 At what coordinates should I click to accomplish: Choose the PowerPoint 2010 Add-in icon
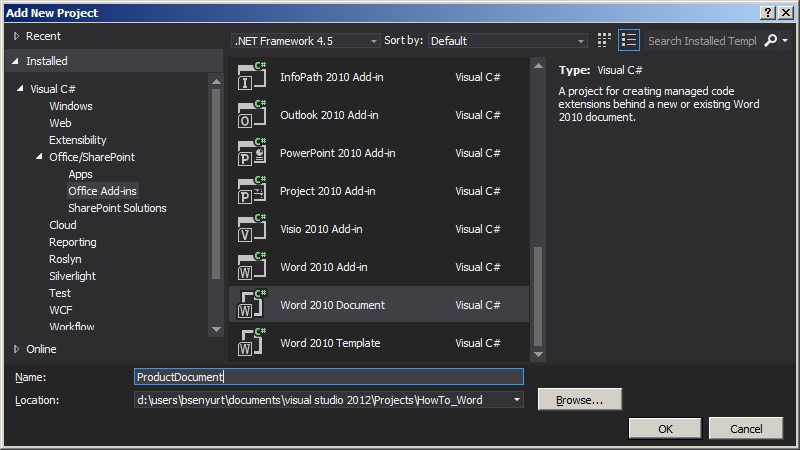tap(252, 153)
